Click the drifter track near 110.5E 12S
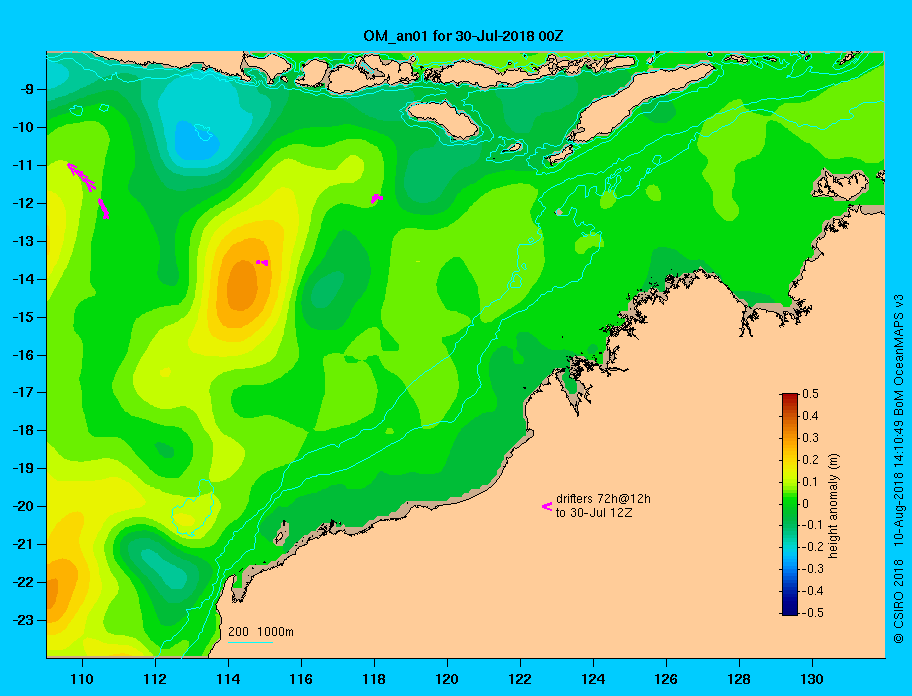 [103, 208]
